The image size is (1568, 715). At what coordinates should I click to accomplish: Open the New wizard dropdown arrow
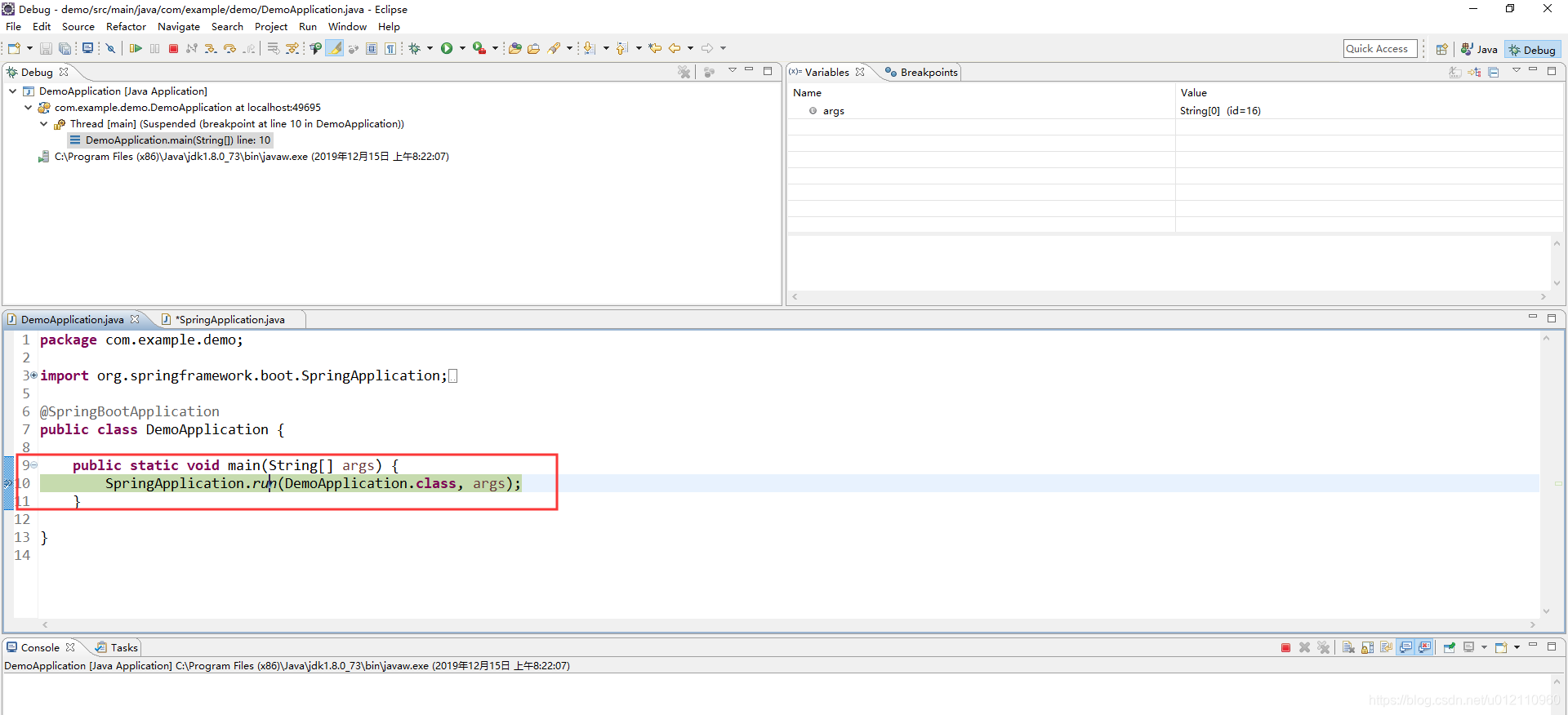click(29, 48)
